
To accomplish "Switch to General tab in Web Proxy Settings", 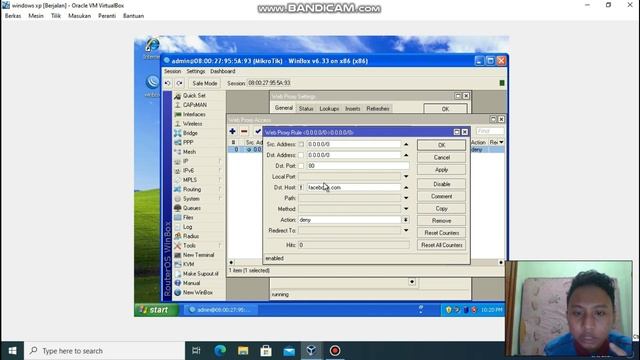I will [x=284, y=108].
